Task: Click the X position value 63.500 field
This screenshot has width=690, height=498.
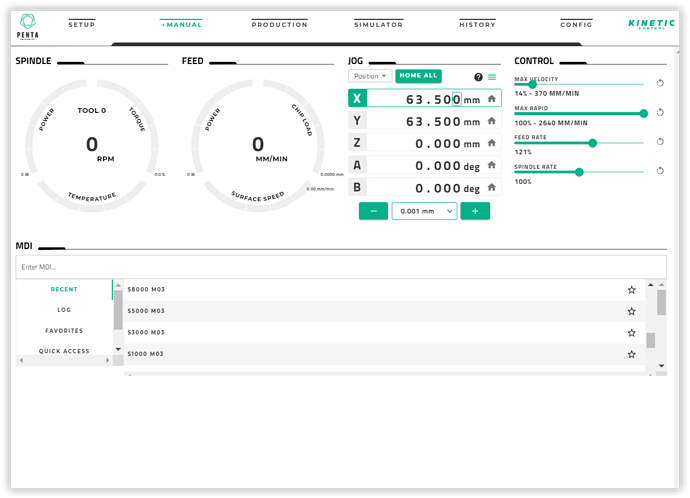Action: click(433, 99)
